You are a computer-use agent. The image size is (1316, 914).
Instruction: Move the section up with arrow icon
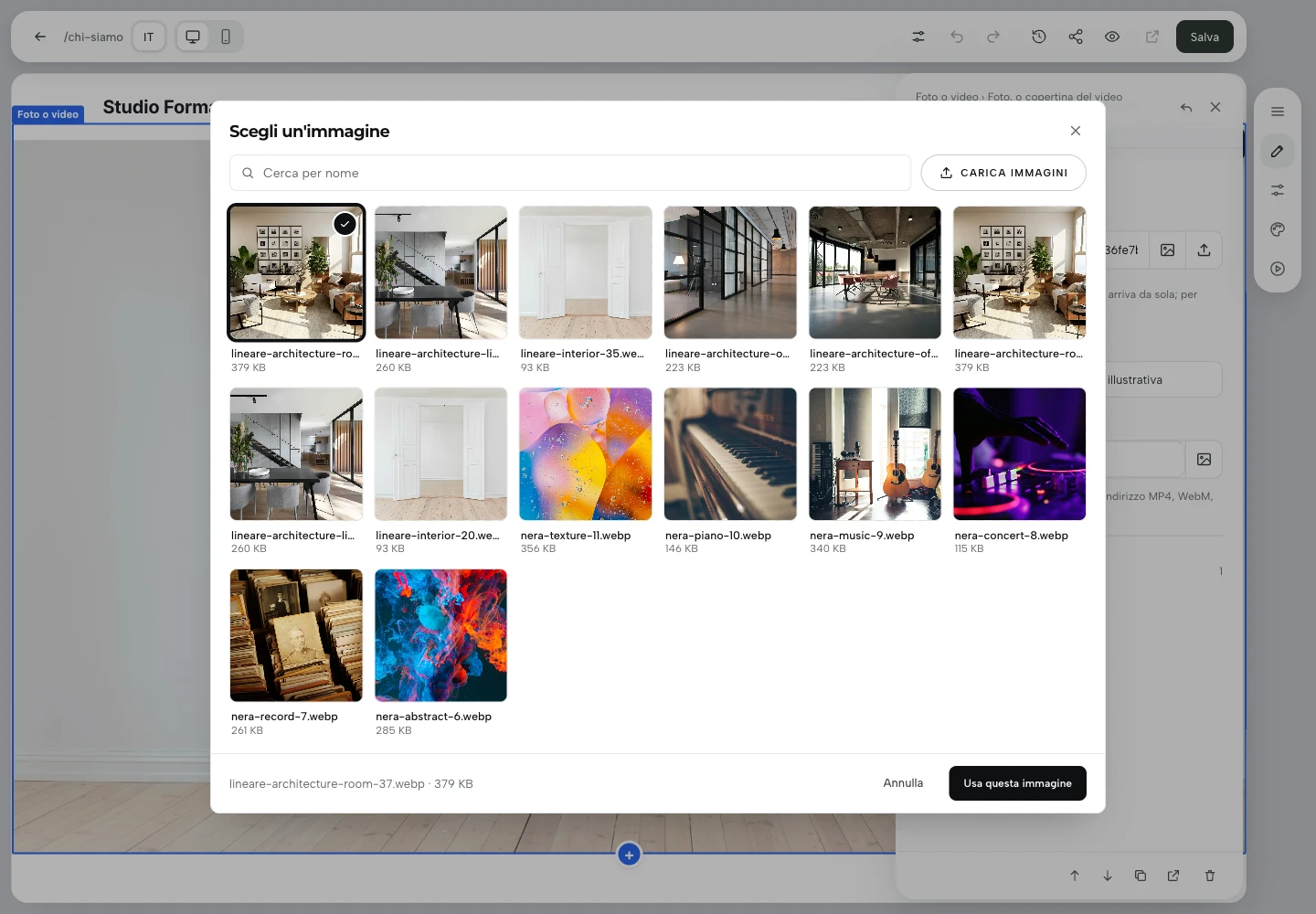tap(1075, 876)
